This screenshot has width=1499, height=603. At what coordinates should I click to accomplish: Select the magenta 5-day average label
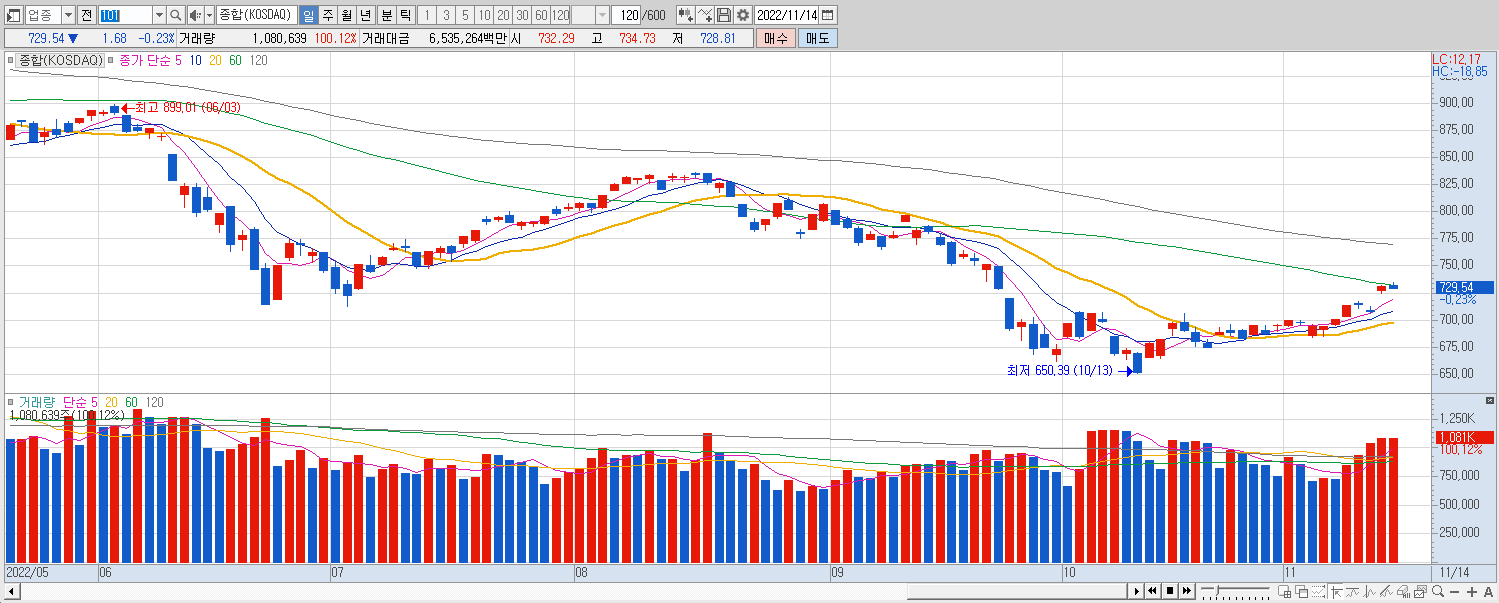pos(178,61)
